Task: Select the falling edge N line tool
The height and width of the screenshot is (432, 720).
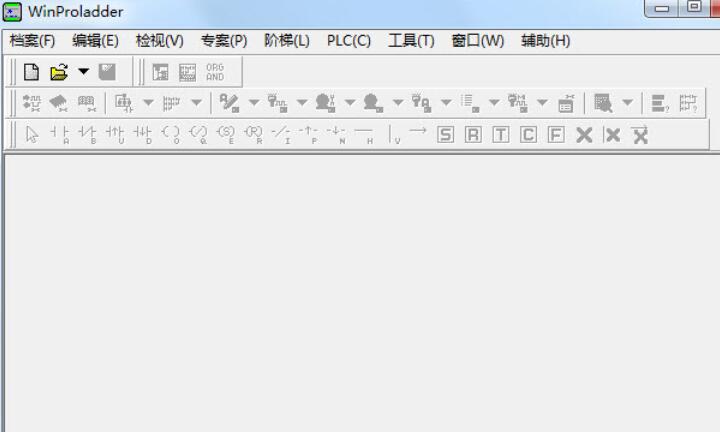Action: click(x=336, y=135)
